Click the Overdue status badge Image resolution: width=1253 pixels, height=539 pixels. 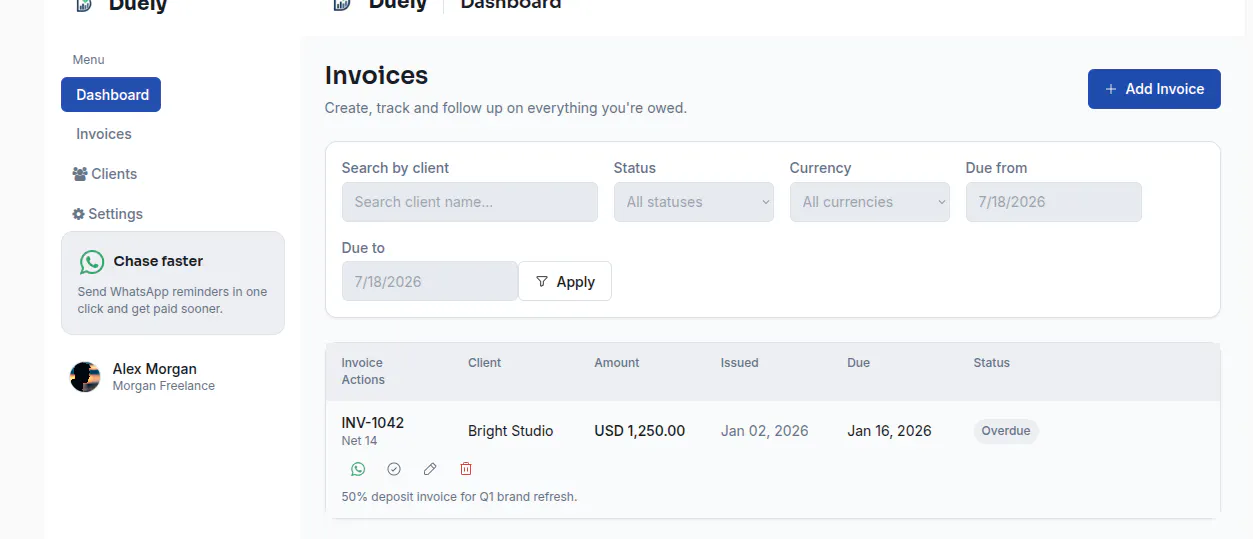coord(1006,431)
